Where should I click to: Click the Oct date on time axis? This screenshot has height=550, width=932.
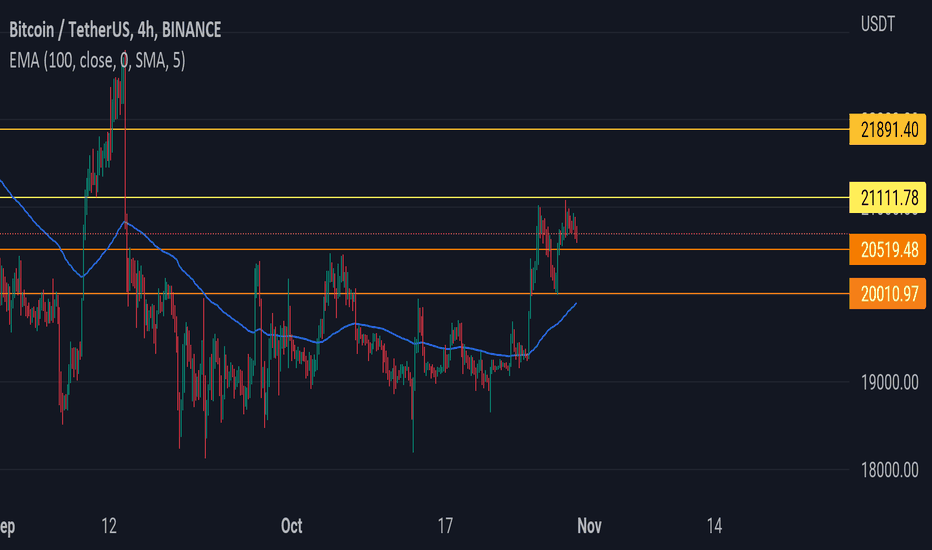(x=291, y=526)
